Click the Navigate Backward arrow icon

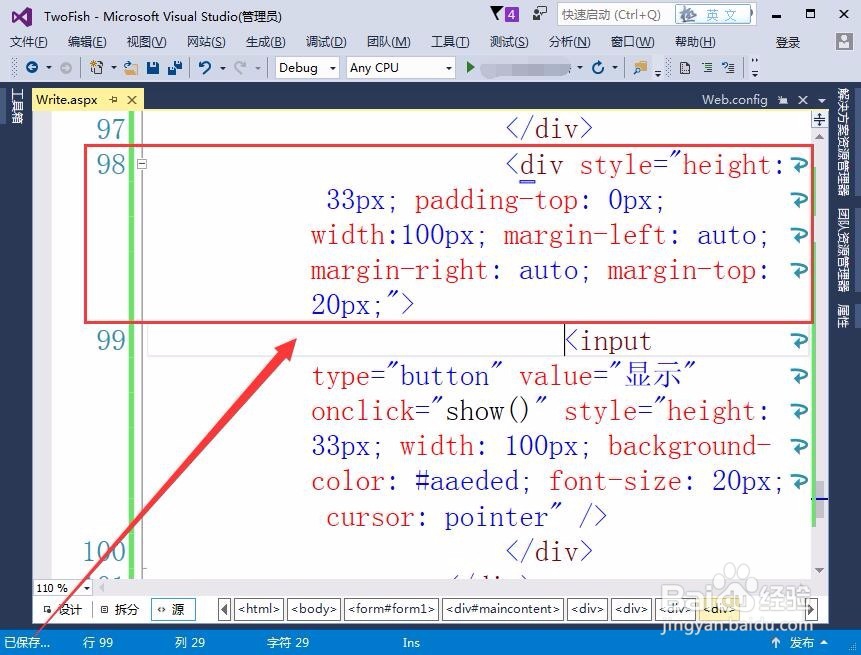(x=32, y=68)
